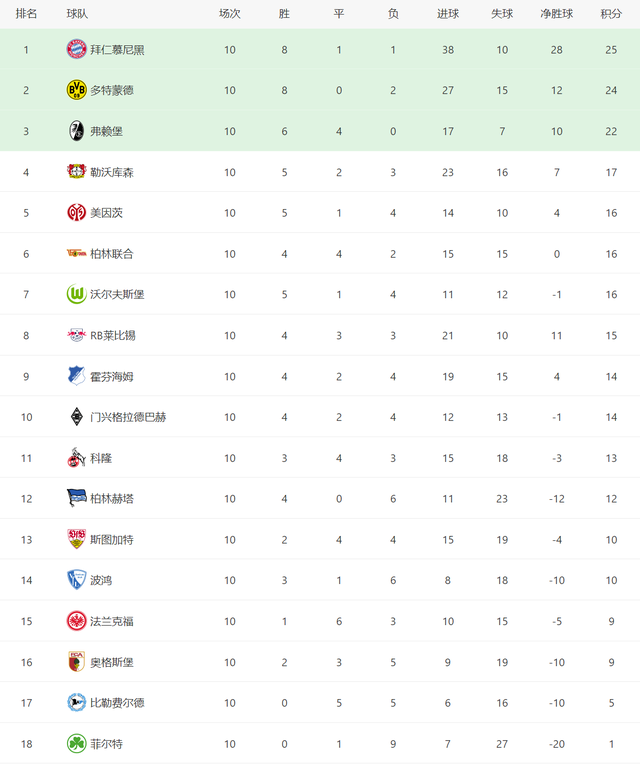640x778 pixels.
Task: Click the Borussia Dortmund BVB logo
Action: (76, 90)
